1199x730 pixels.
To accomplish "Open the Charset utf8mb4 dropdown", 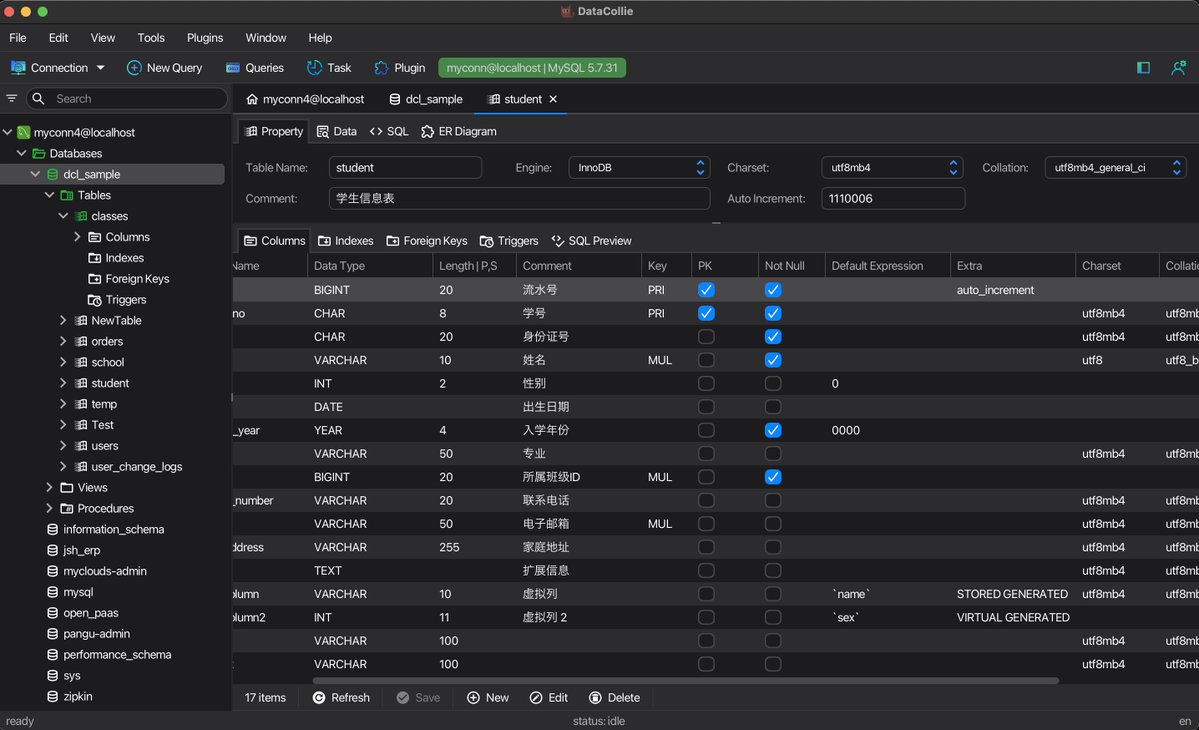I will click(x=892, y=167).
